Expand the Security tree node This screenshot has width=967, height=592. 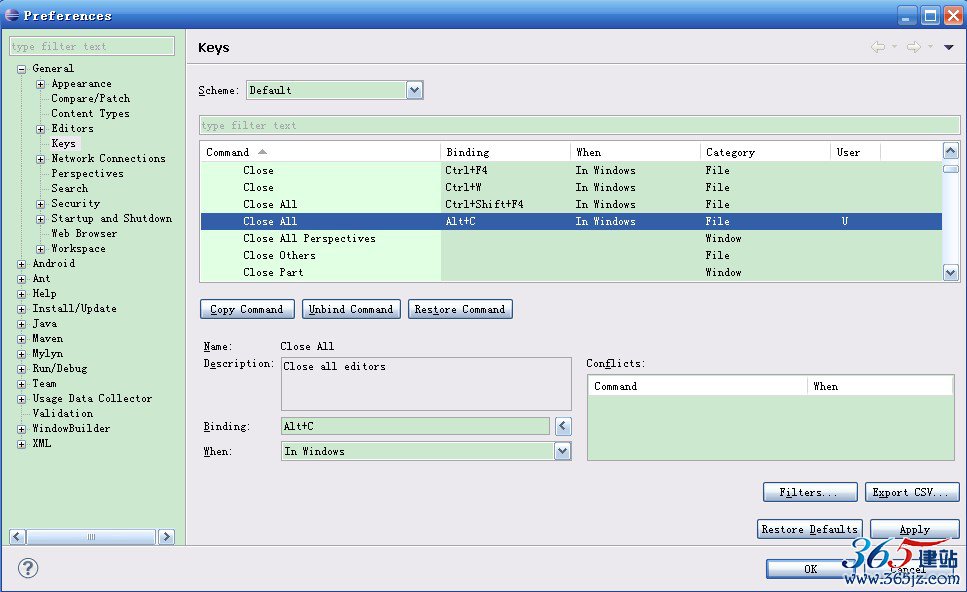coord(41,204)
